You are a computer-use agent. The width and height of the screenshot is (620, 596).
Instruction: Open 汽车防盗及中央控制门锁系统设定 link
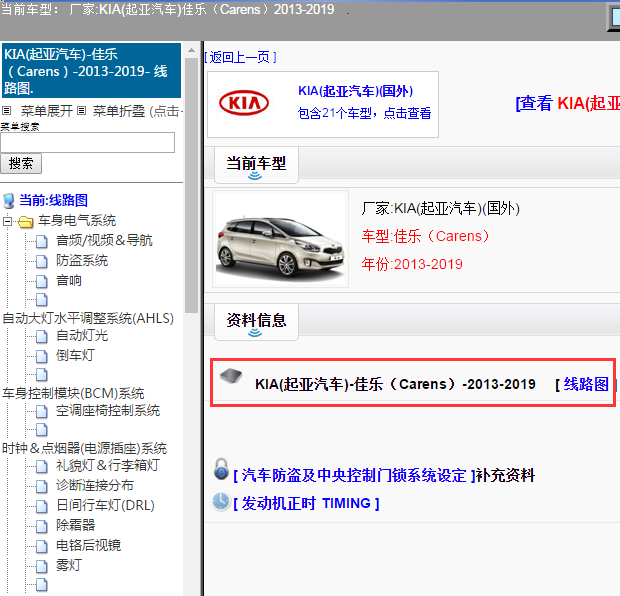pos(354,475)
